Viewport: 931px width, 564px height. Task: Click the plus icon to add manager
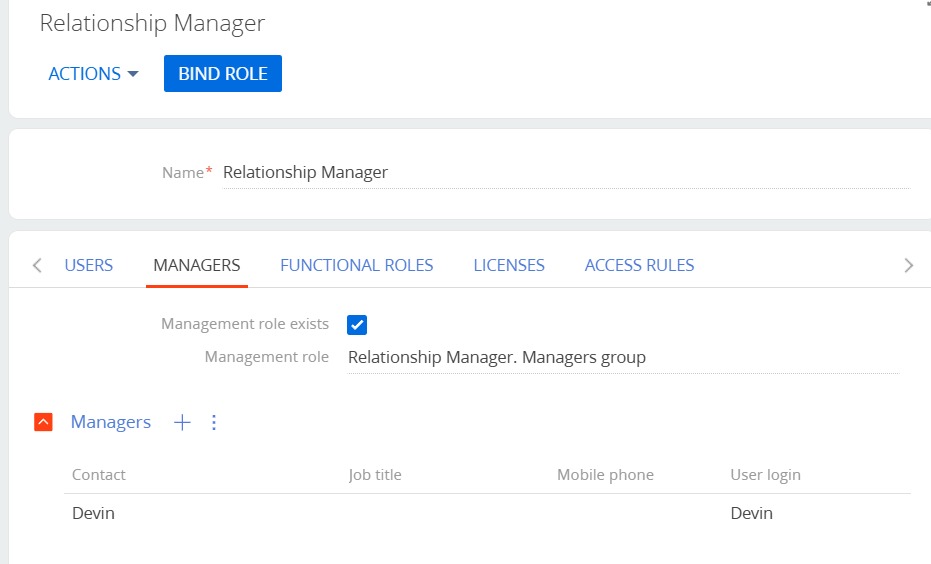[x=182, y=423]
